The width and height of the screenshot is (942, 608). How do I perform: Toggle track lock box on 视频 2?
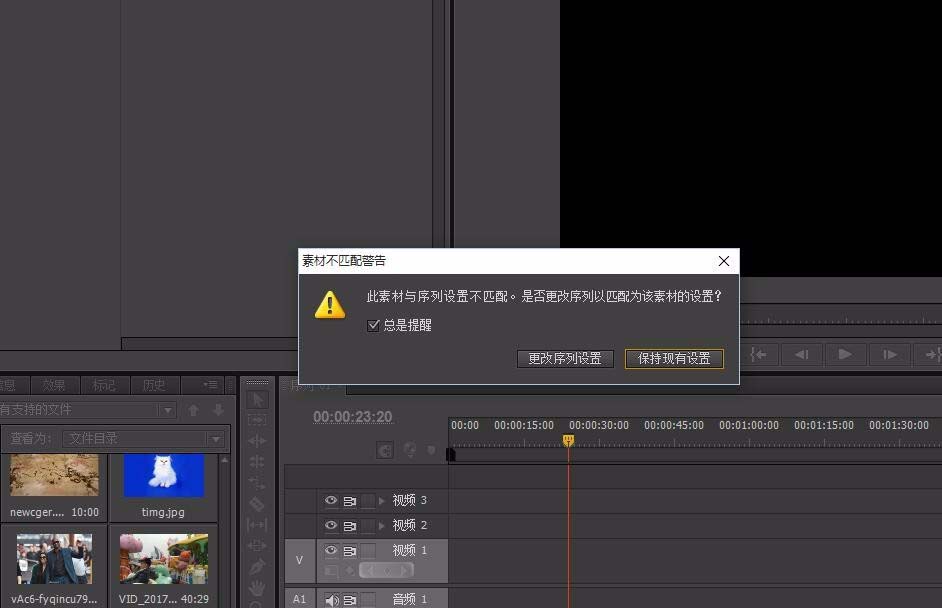(x=368, y=526)
